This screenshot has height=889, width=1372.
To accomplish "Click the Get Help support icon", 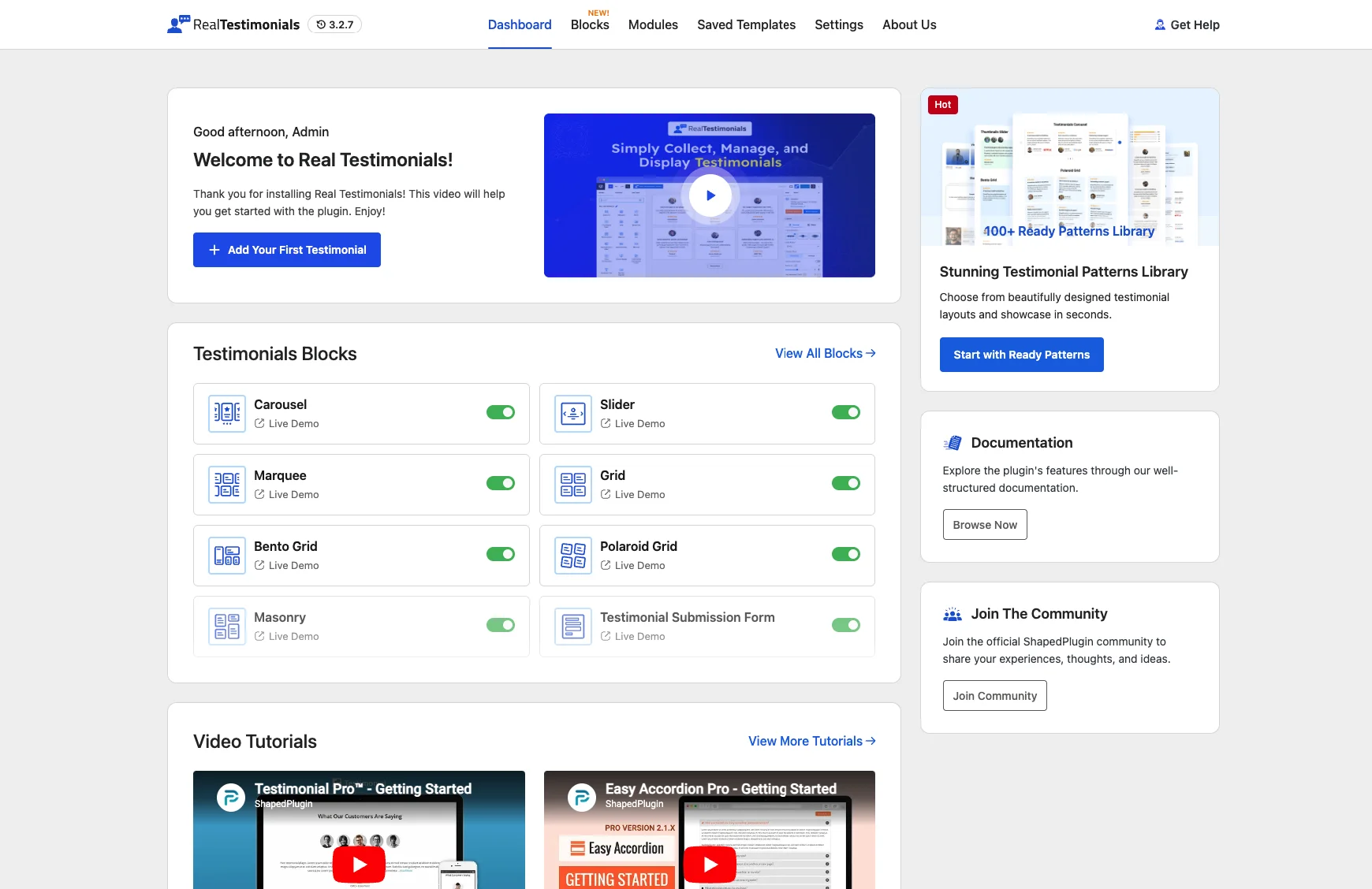I will coord(1160,24).
